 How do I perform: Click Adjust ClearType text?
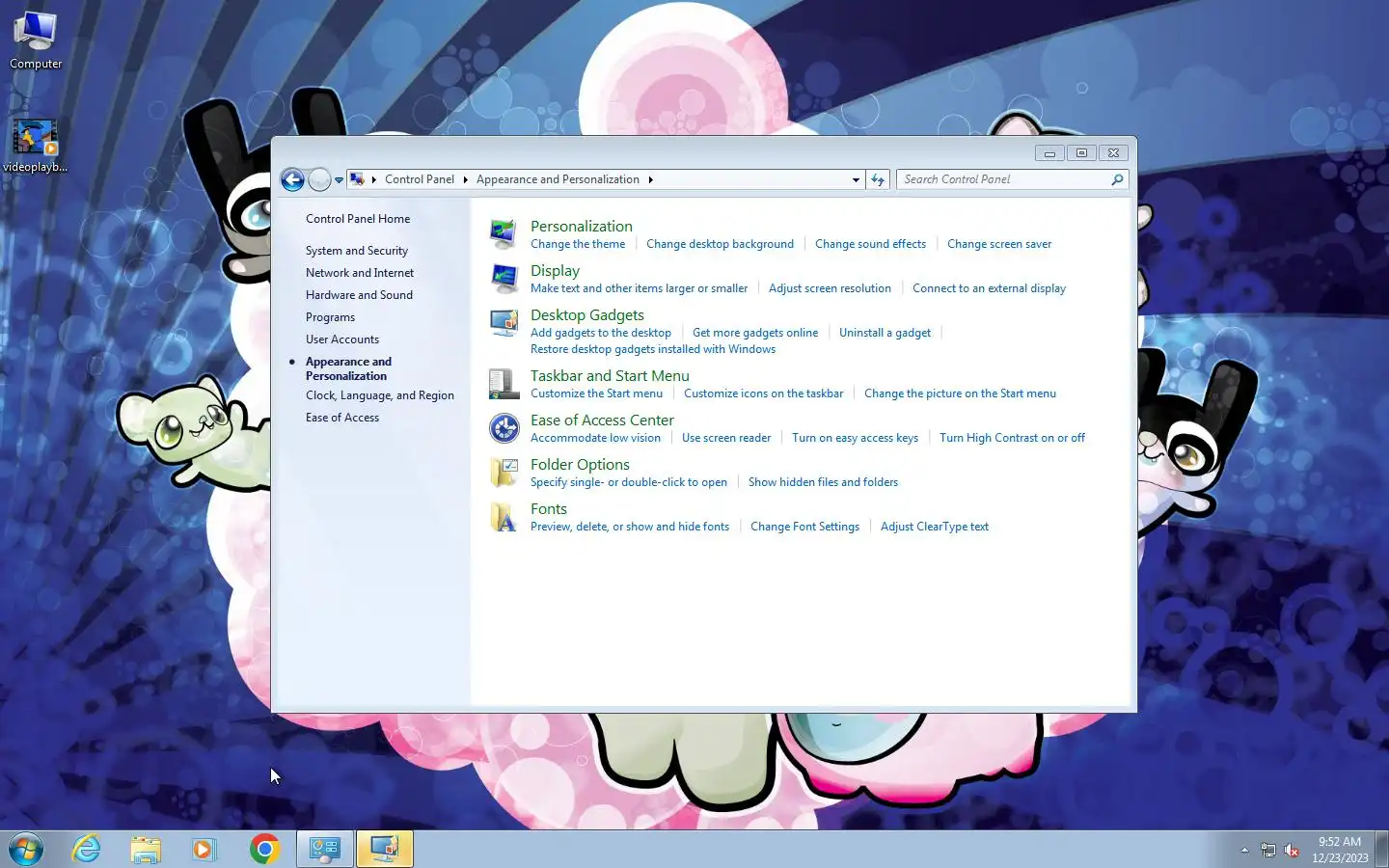tap(934, 527)
